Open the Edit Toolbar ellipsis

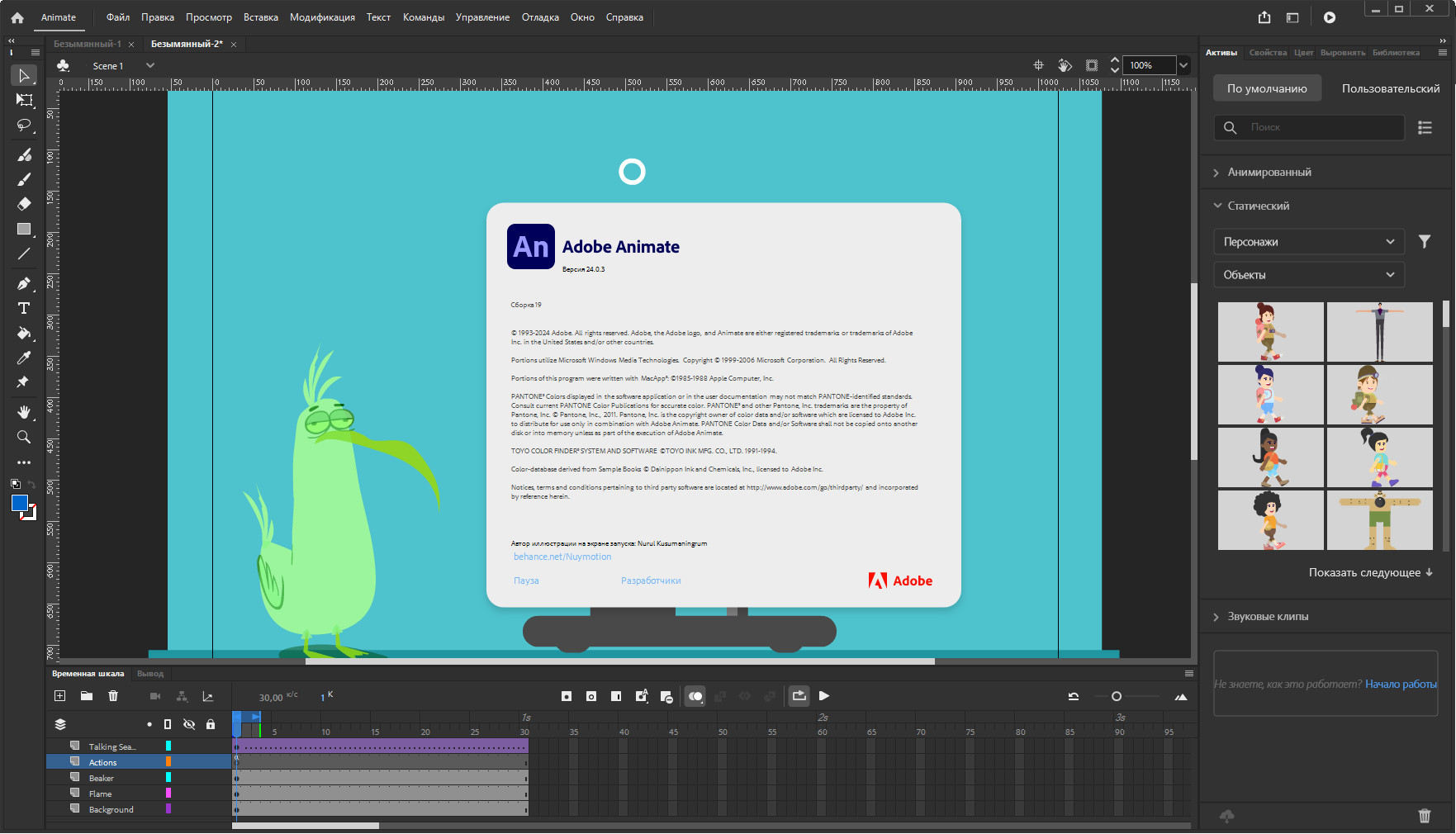point(24,462)
